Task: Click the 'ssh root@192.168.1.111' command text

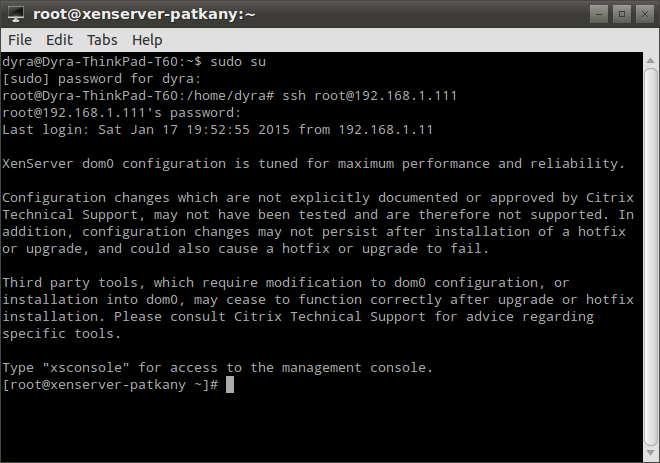Action: point(370,96)
